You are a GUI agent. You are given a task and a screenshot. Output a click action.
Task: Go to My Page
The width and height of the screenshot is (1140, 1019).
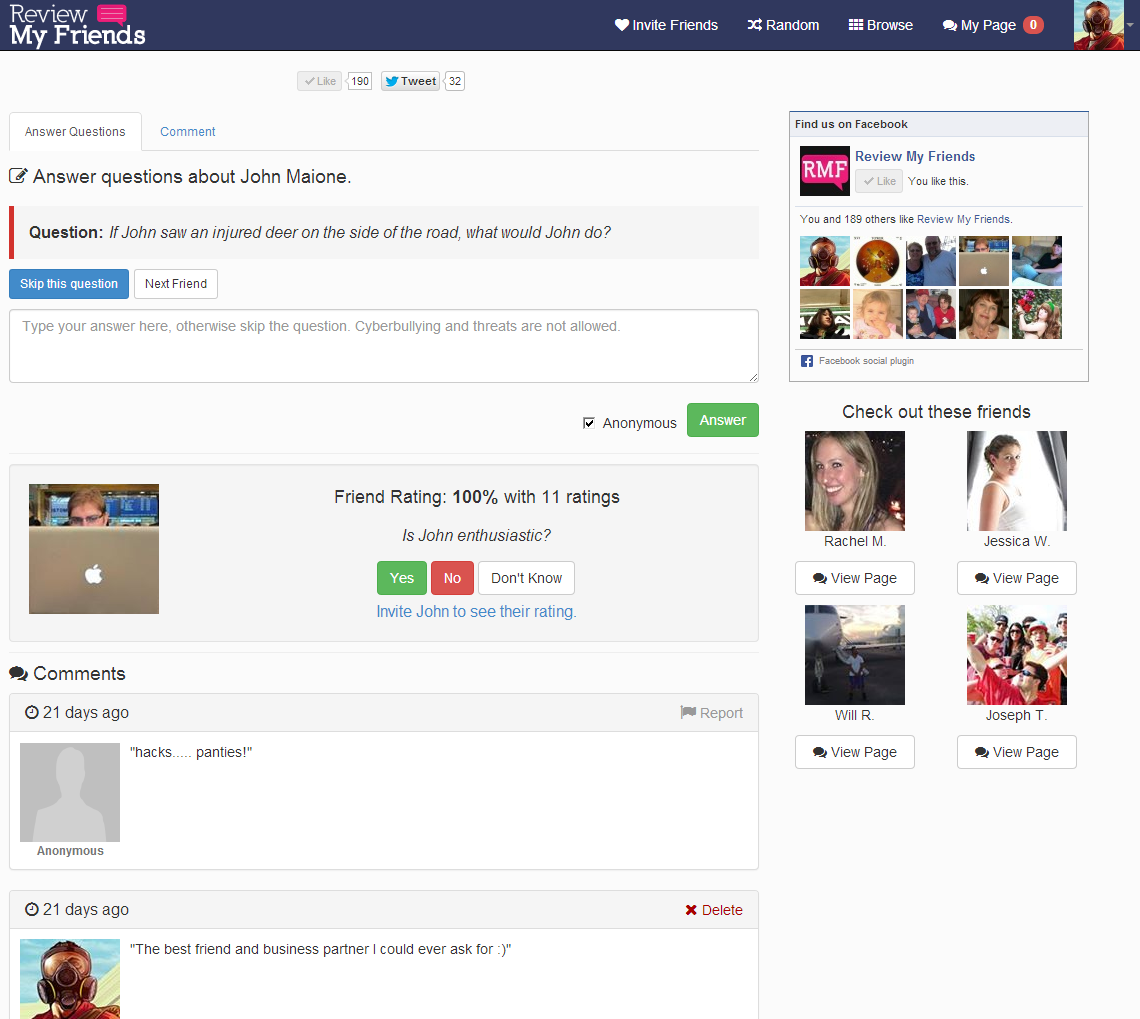click(979, 25)
